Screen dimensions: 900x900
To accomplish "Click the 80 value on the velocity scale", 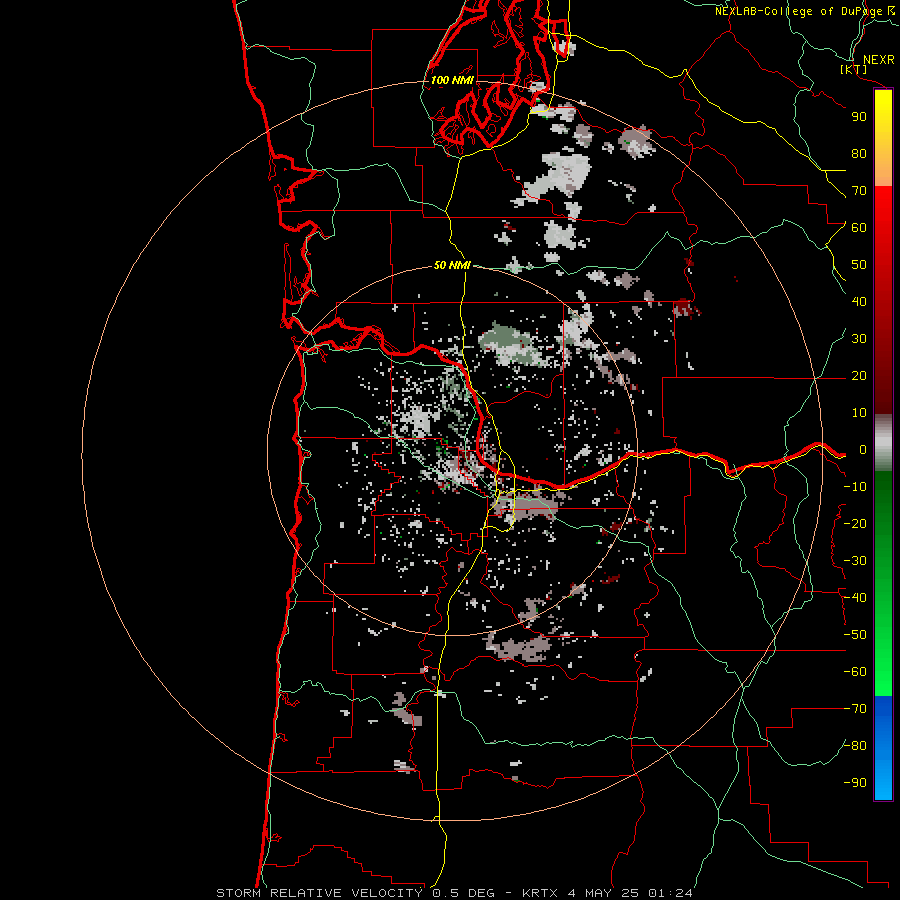I will coord(859,154).
